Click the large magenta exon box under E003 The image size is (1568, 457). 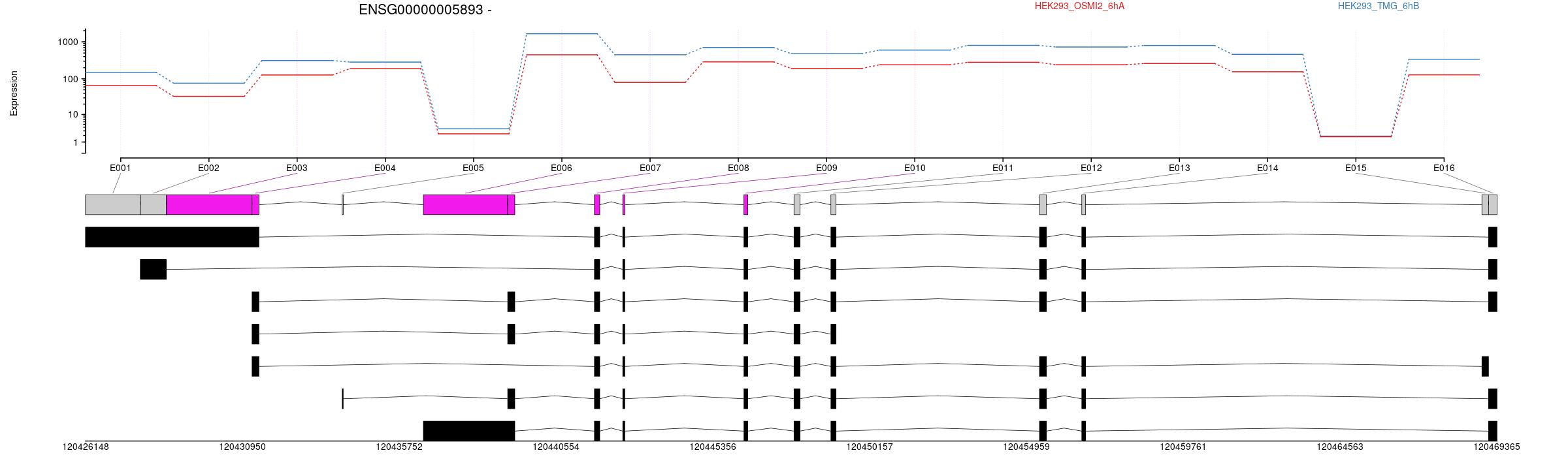pos(209,204)
